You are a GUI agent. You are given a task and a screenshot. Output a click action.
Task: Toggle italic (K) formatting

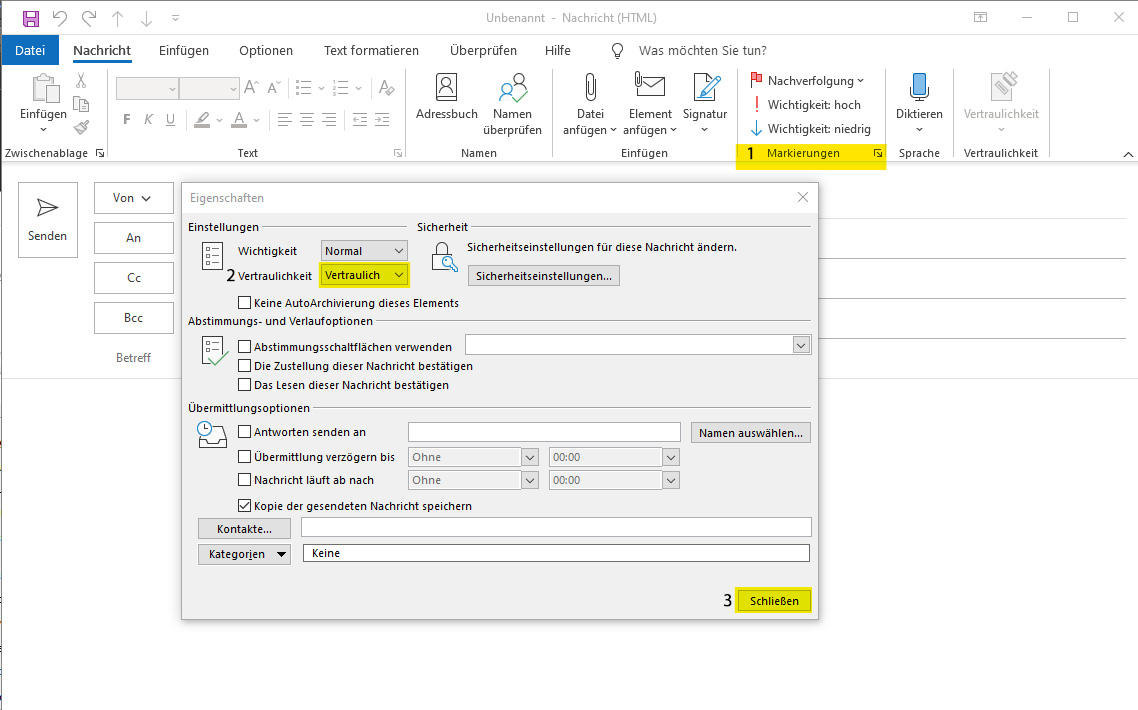(149, 120)
